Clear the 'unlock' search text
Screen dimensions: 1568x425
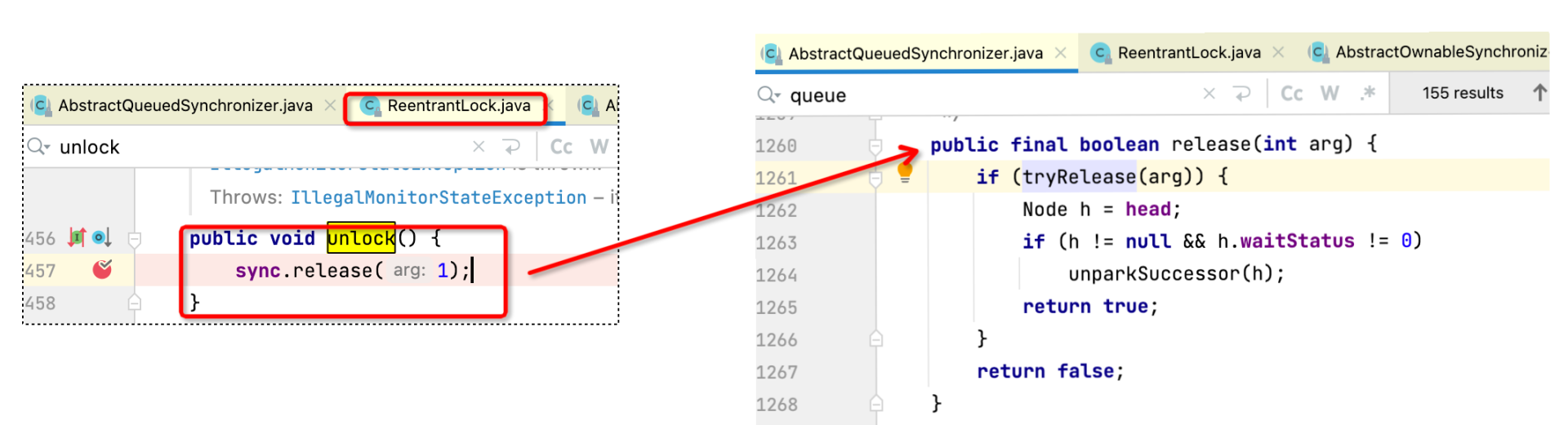479,147
